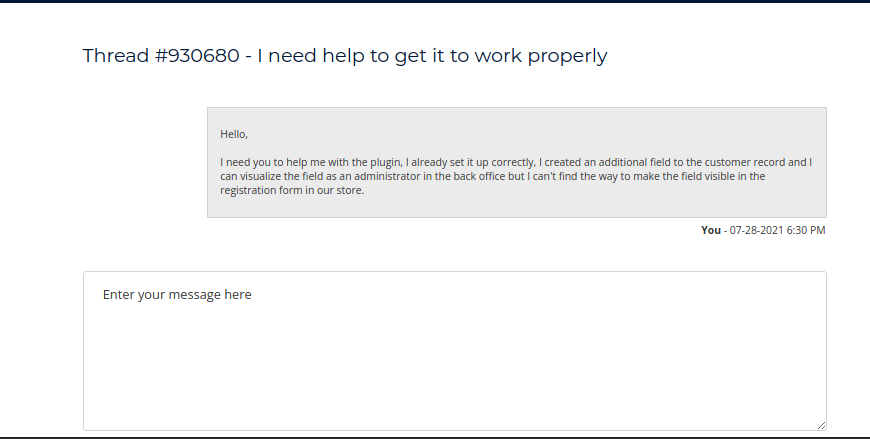
Task: Click the textarea resize handle corner
Action: [x=822, y=425]
